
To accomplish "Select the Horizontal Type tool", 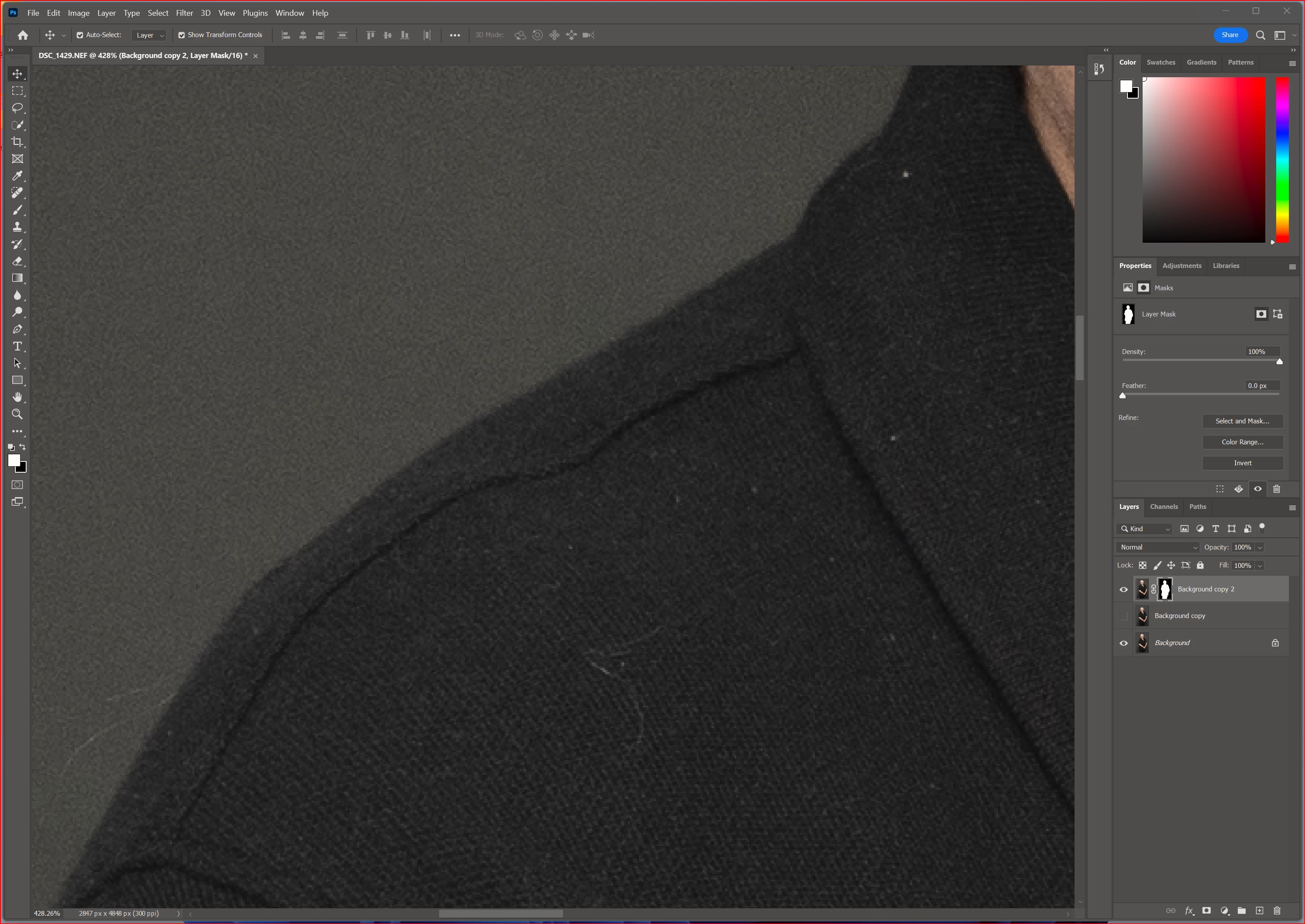I will click(17, 347).
